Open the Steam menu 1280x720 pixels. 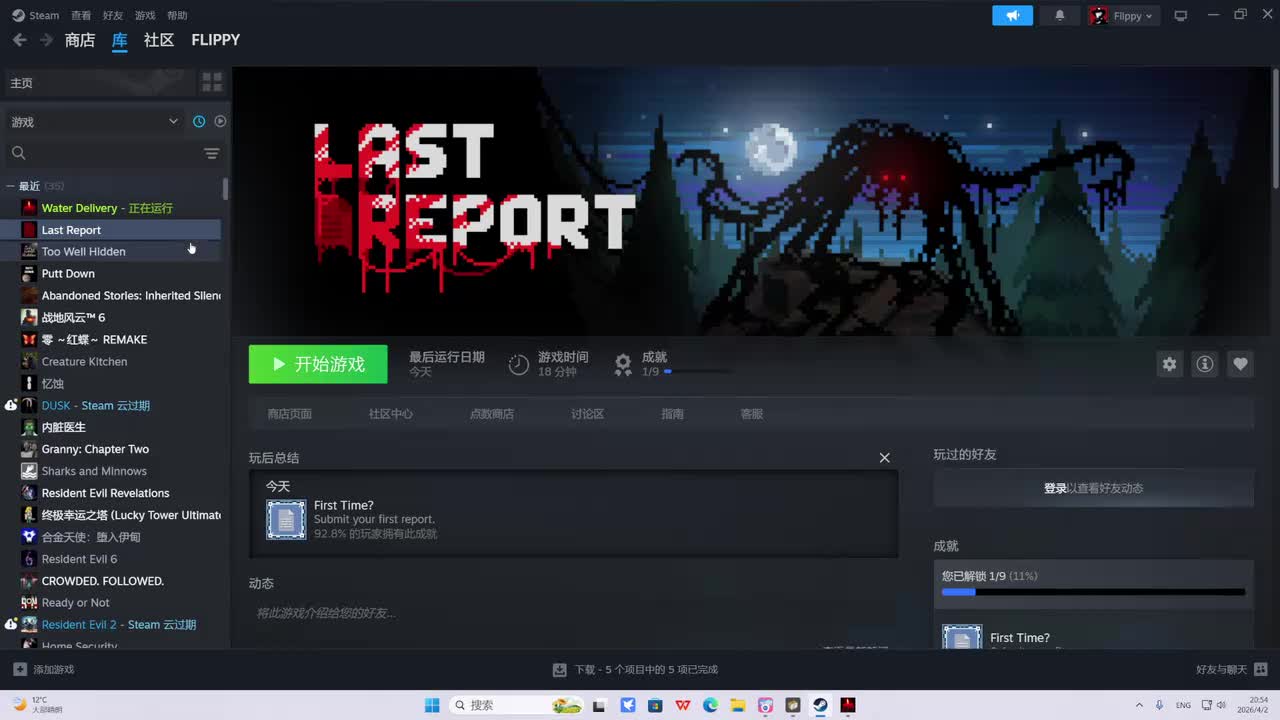[x=36, y=15]
